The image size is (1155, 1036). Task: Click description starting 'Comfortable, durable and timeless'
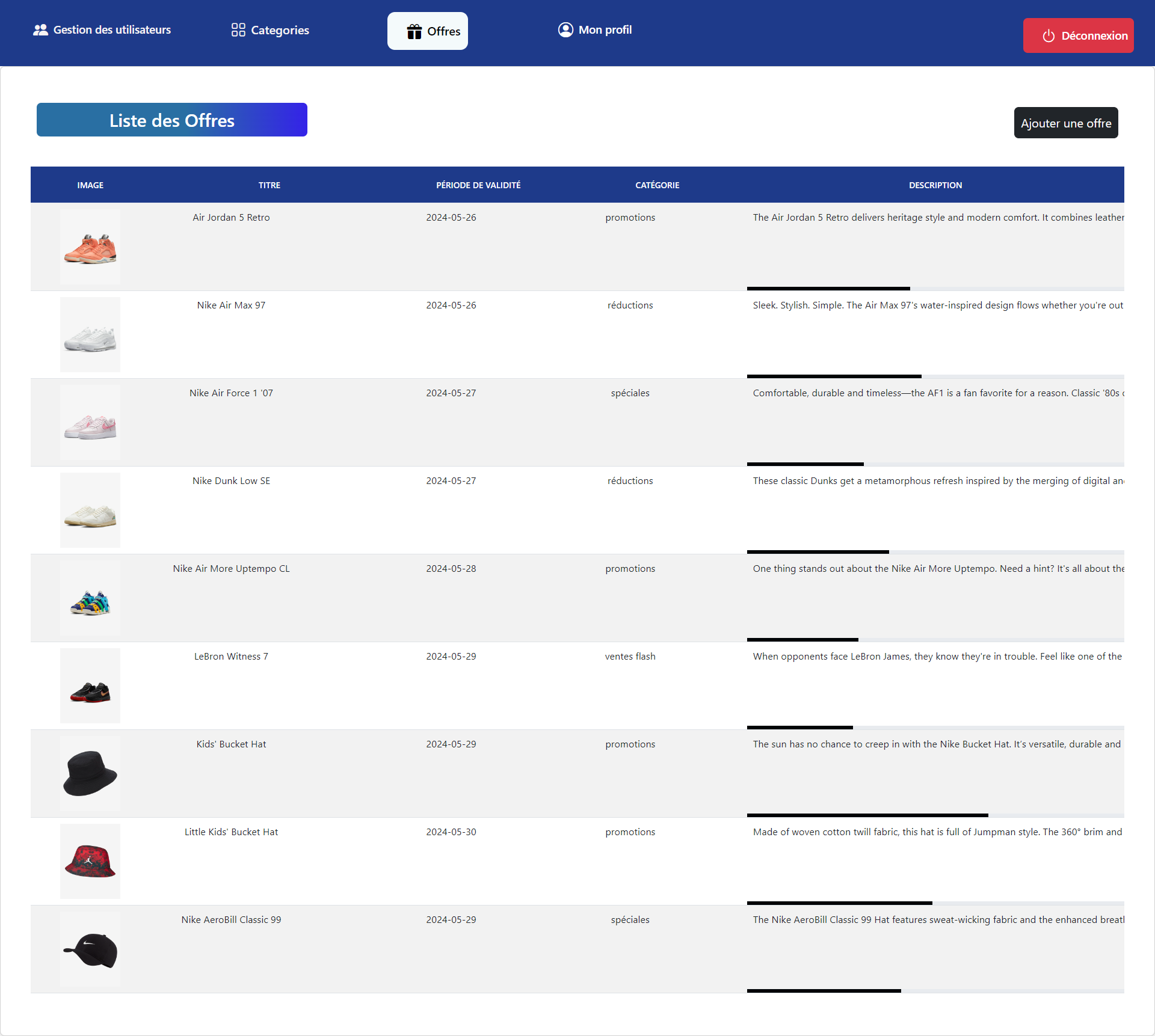pyautogui.click(x=938, y=393)
